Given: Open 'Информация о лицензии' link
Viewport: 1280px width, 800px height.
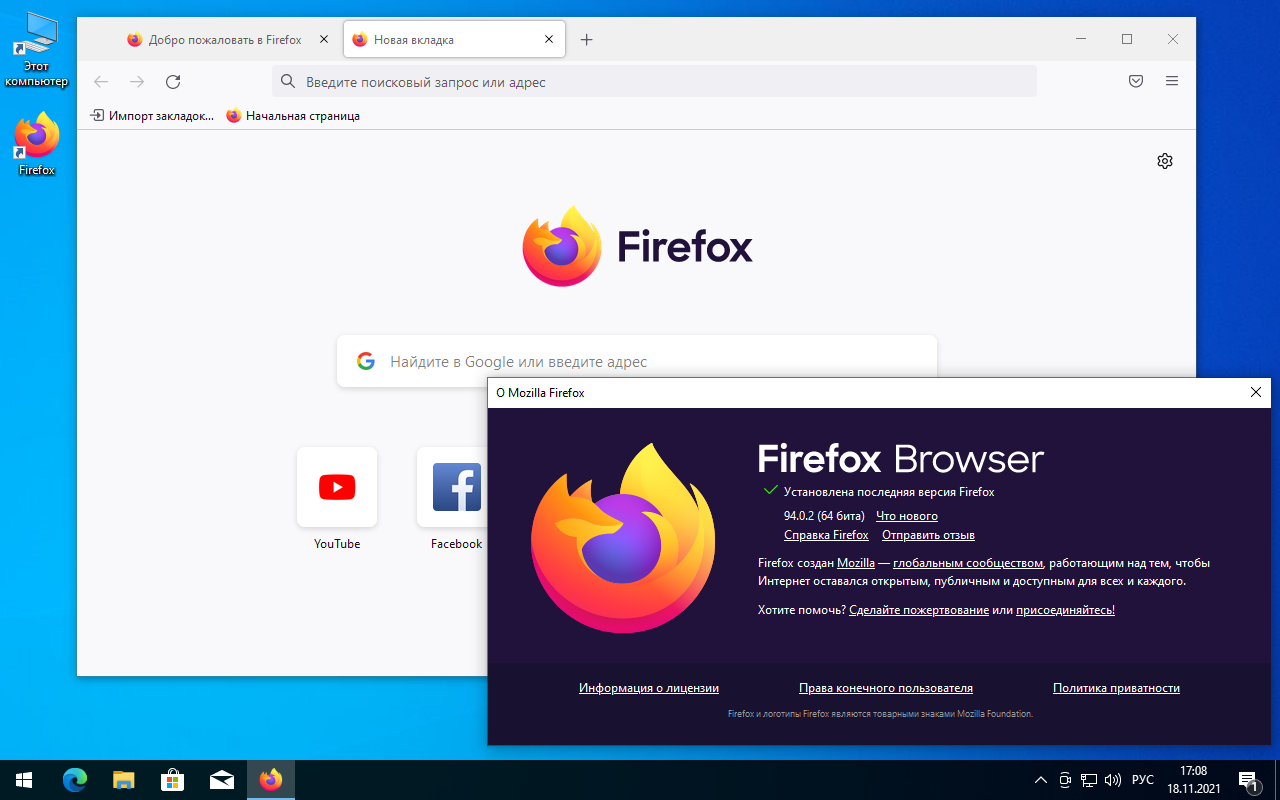Looking at the screenshot, I should click(649, 688).
